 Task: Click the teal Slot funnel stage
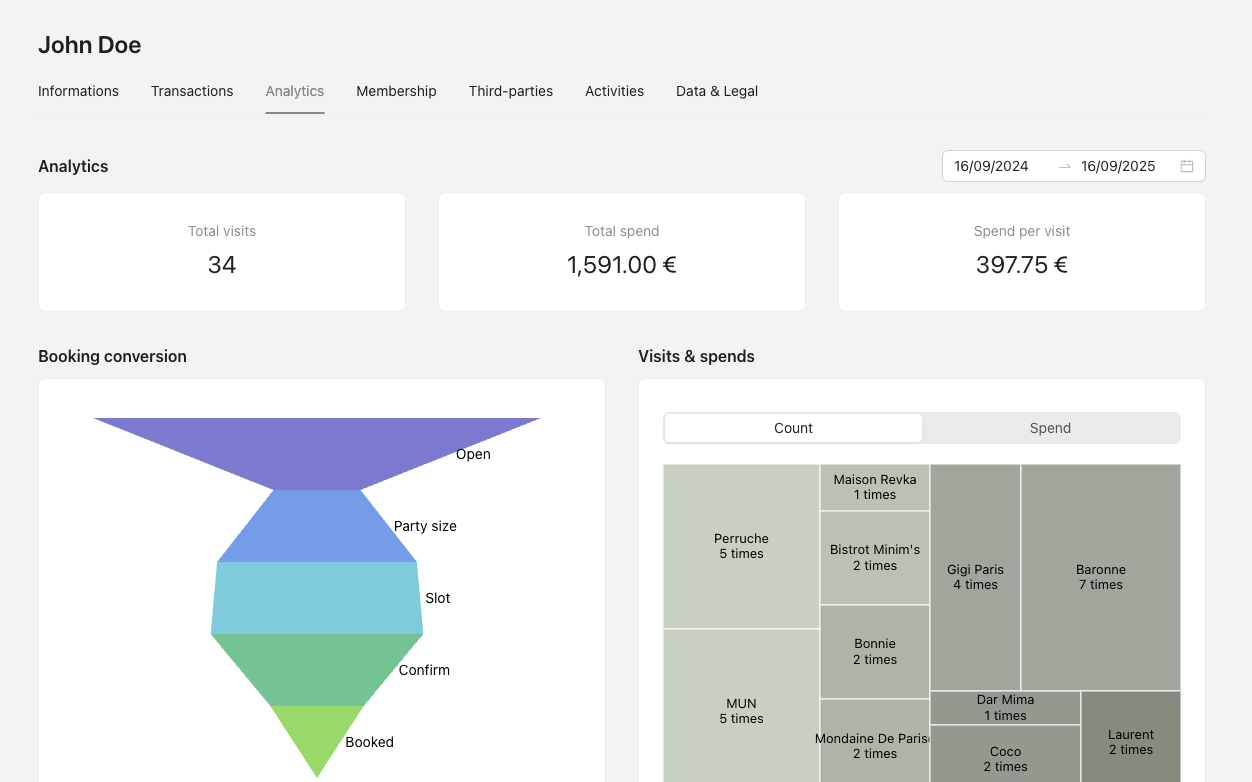pos(317,598)
